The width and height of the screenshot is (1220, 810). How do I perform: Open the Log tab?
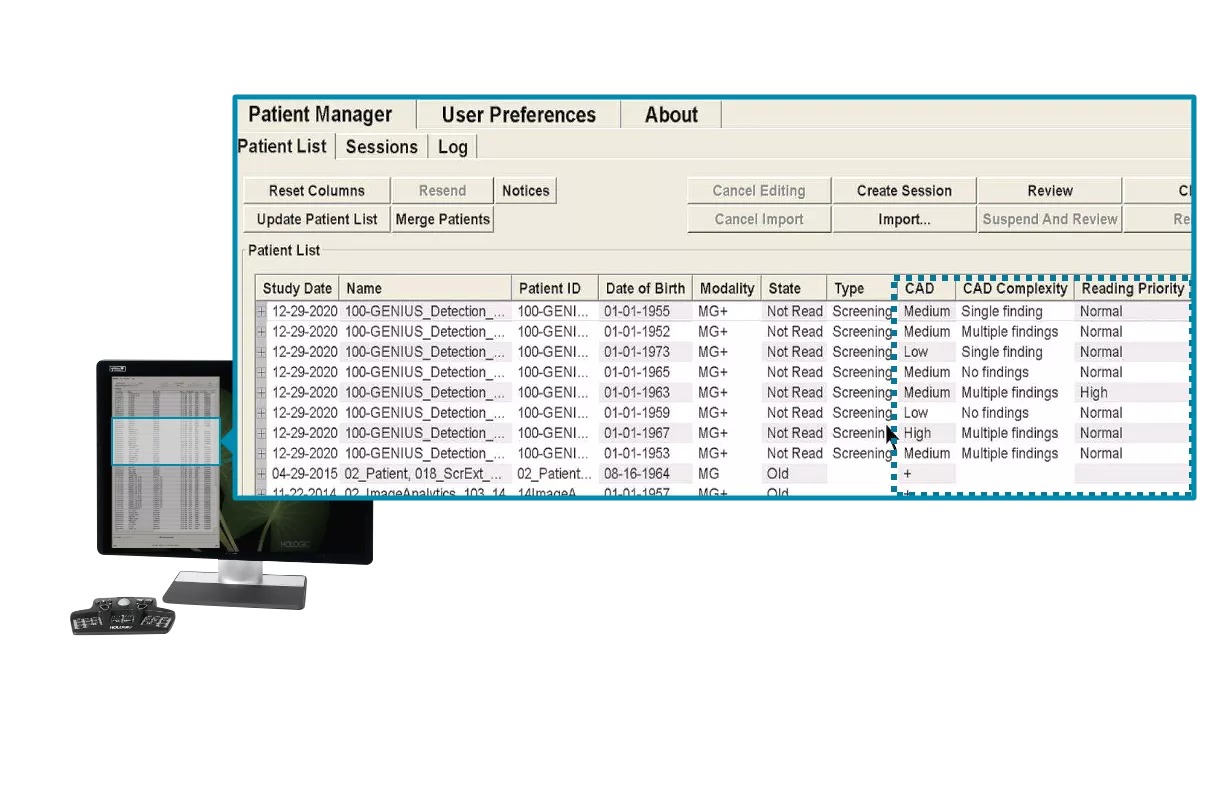[x=452, y=146]
